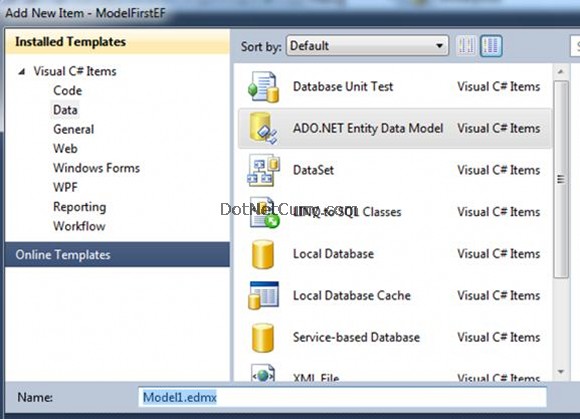
Task: Select the Database Unit Test icon
Action: click(x=263, y=87)
